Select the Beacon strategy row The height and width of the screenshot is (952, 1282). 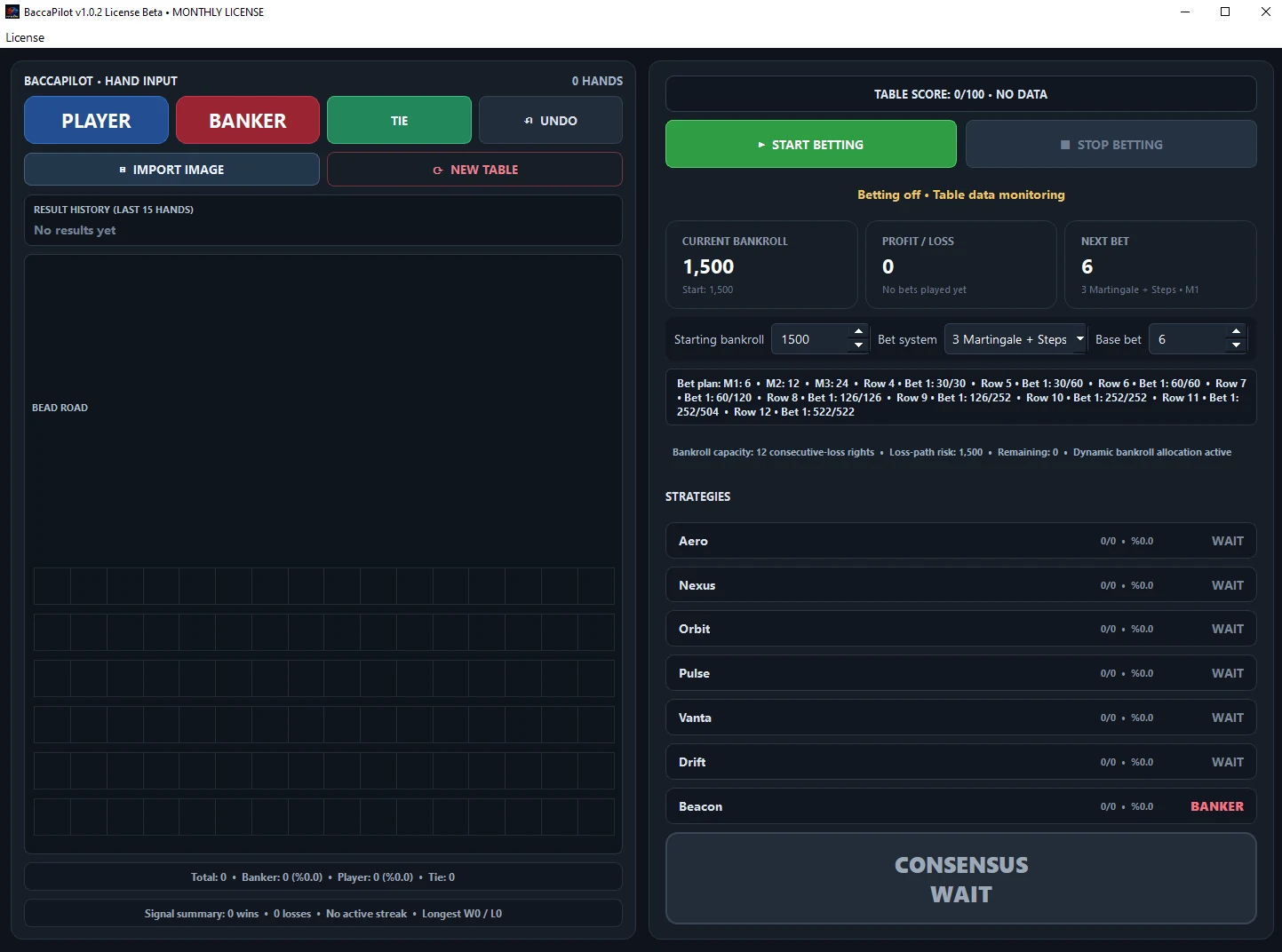pos(961,806)
